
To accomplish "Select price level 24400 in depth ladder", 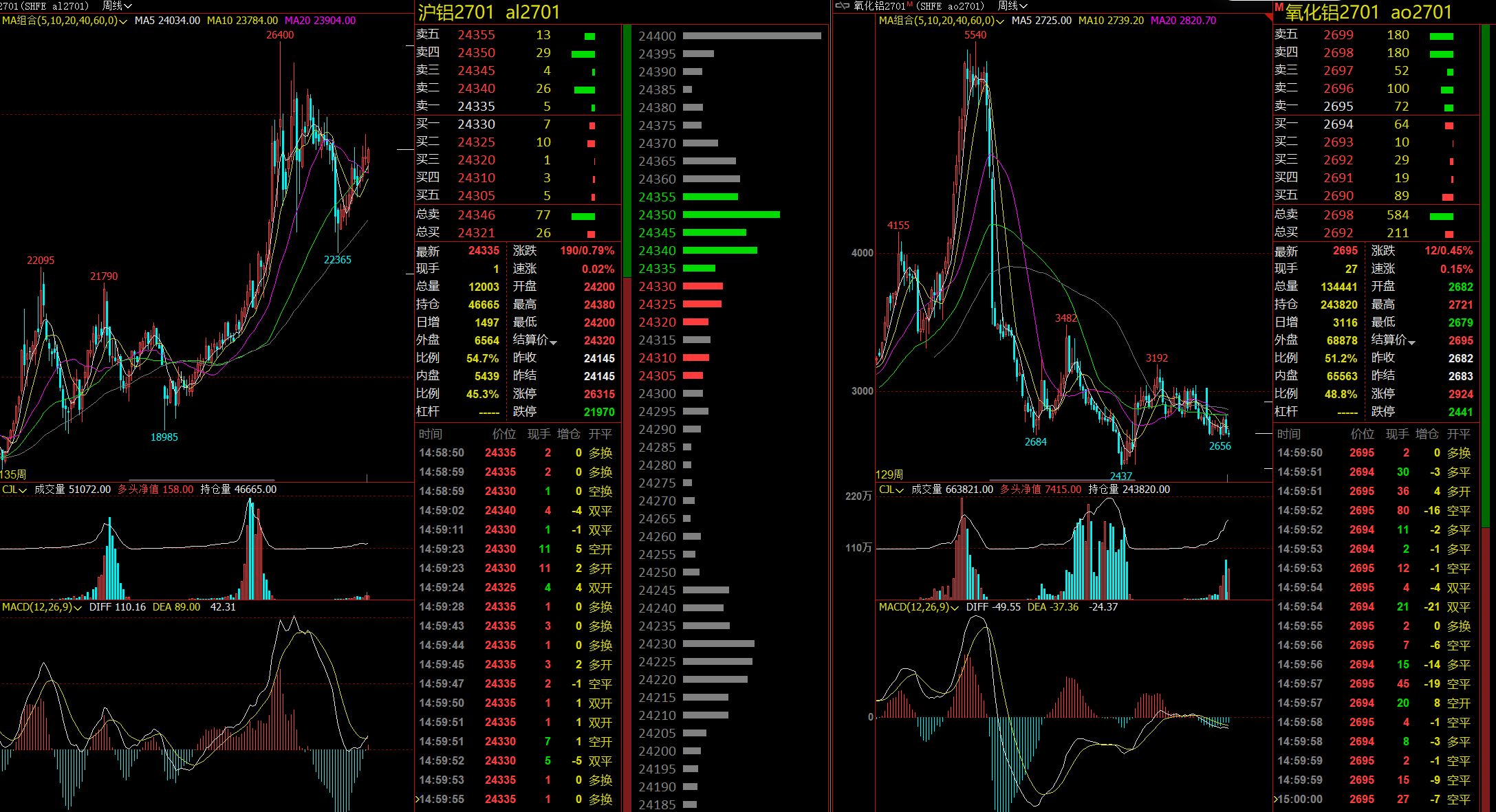I will [657, 36].
